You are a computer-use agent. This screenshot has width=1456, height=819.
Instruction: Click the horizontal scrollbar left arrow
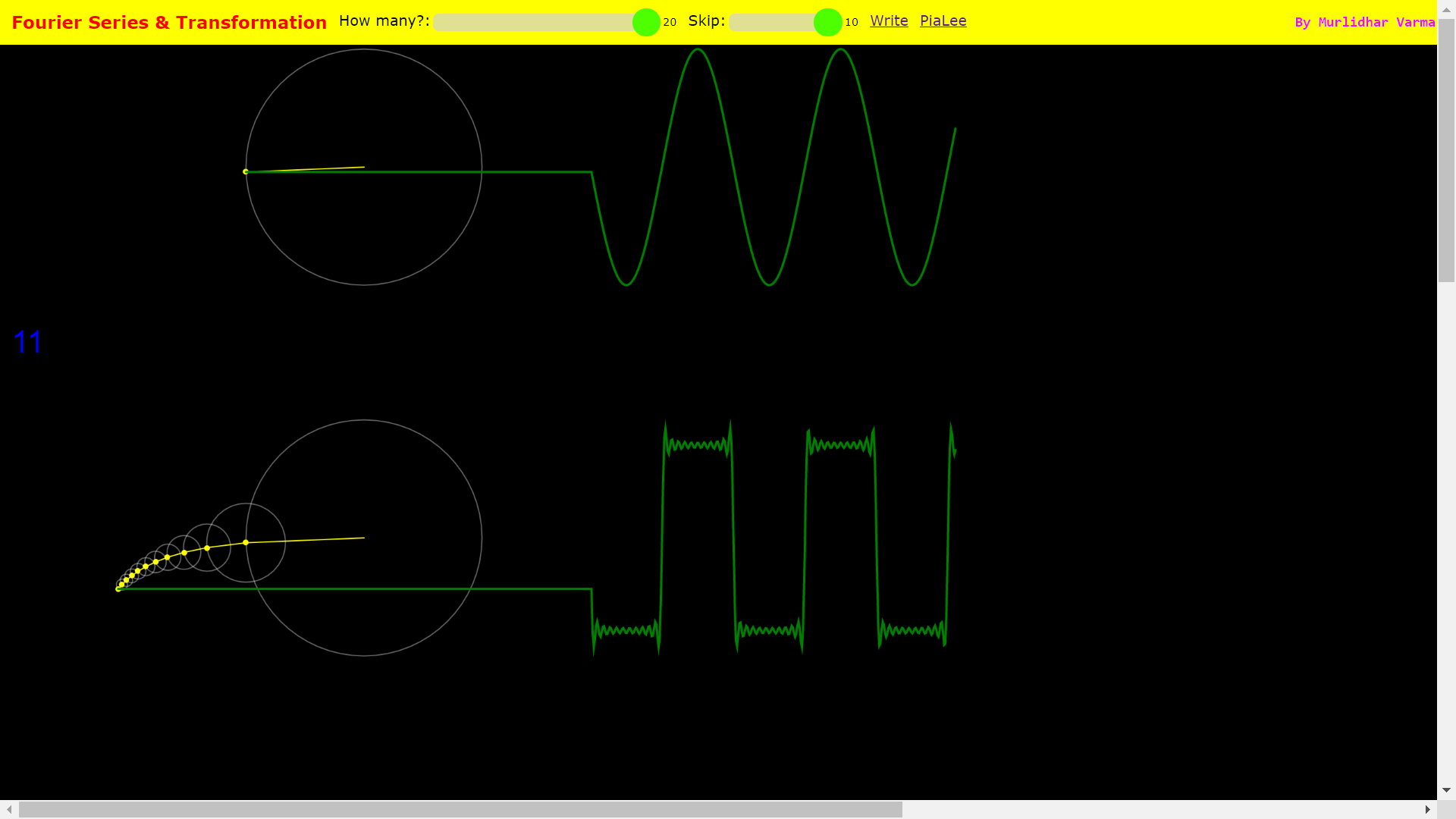coord(8,810)
